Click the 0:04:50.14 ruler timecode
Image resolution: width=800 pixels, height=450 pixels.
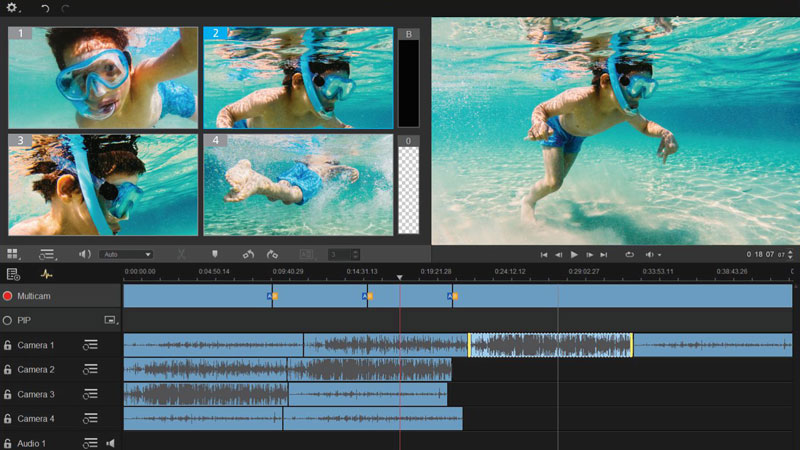(214, 271)
